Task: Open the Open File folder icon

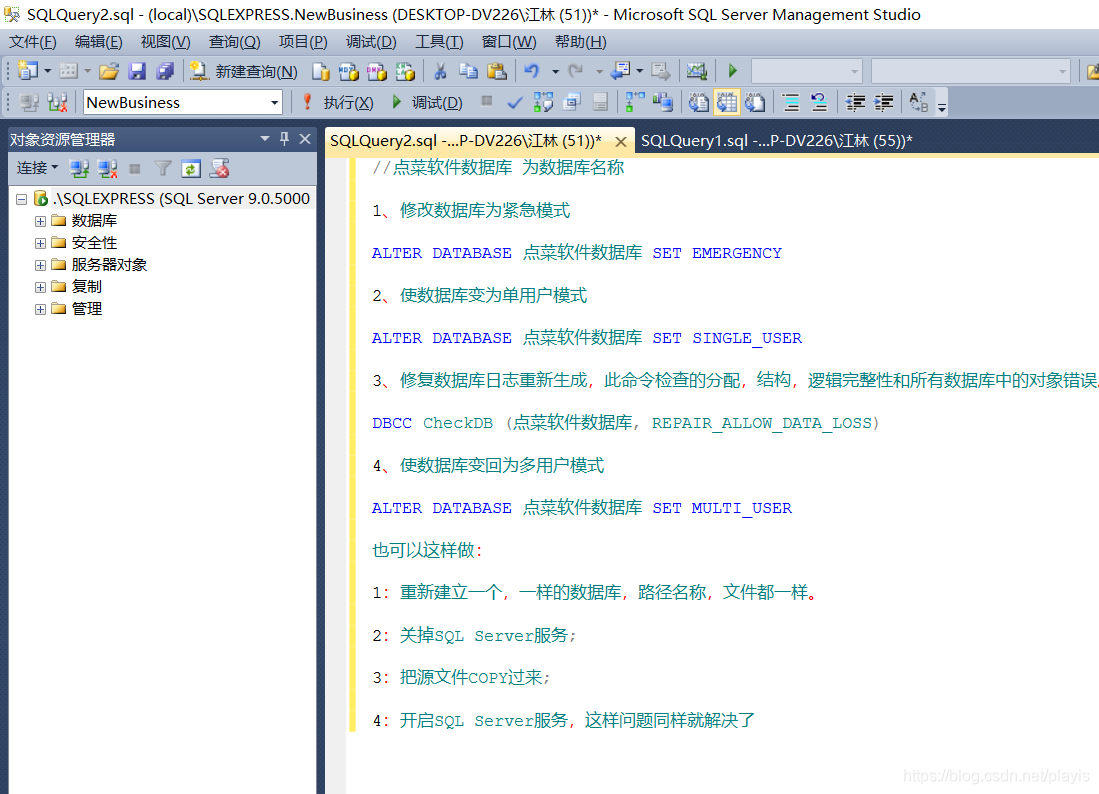Action: tap(109, 71)
